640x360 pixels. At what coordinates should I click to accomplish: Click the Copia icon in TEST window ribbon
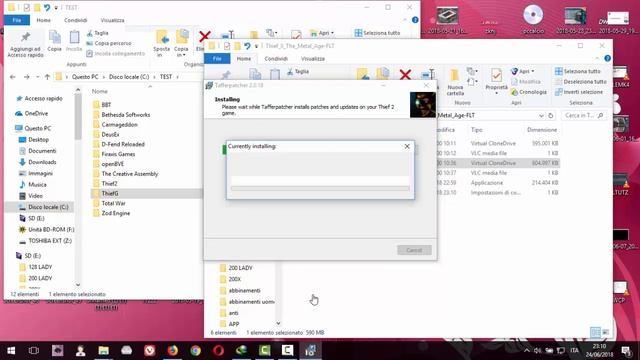(x=54, y=41)
